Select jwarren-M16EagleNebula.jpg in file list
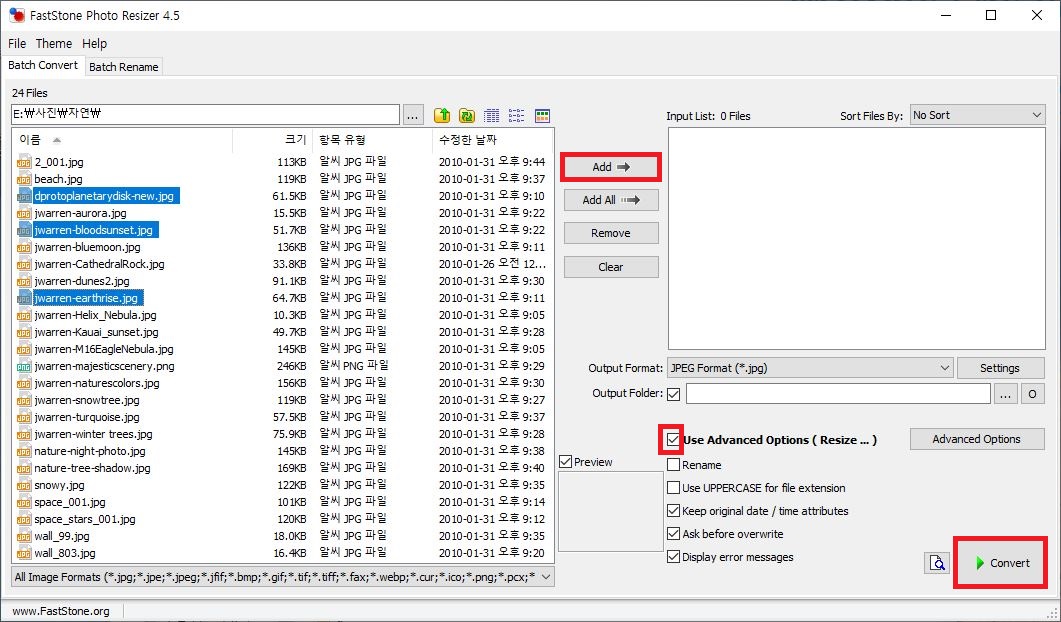The height and width of the screenshot is (622, 1061). [104, 349]
